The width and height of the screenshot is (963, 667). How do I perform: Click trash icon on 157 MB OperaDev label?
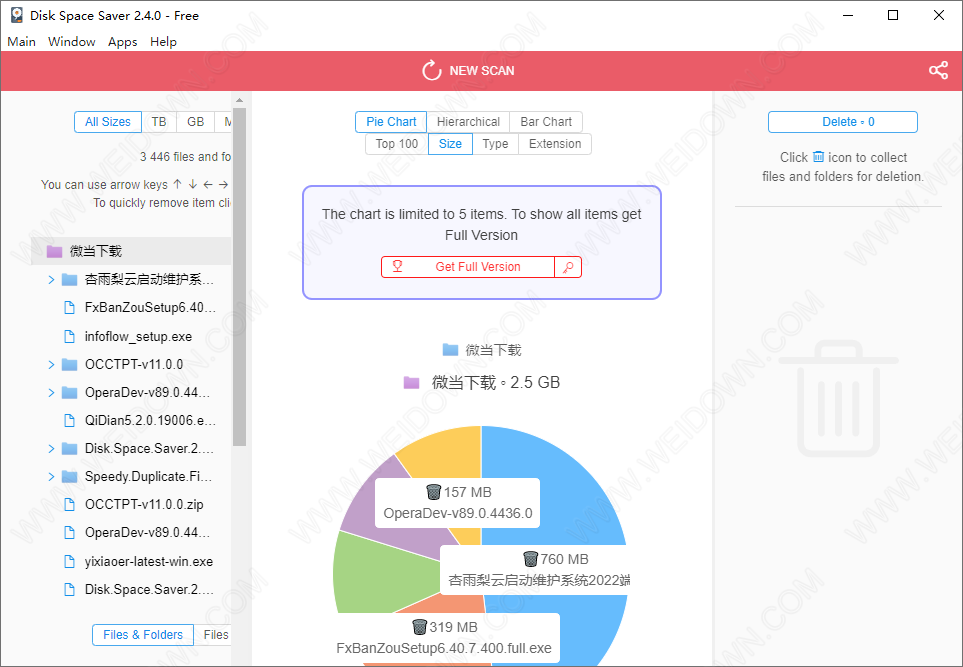pos(433,492)
